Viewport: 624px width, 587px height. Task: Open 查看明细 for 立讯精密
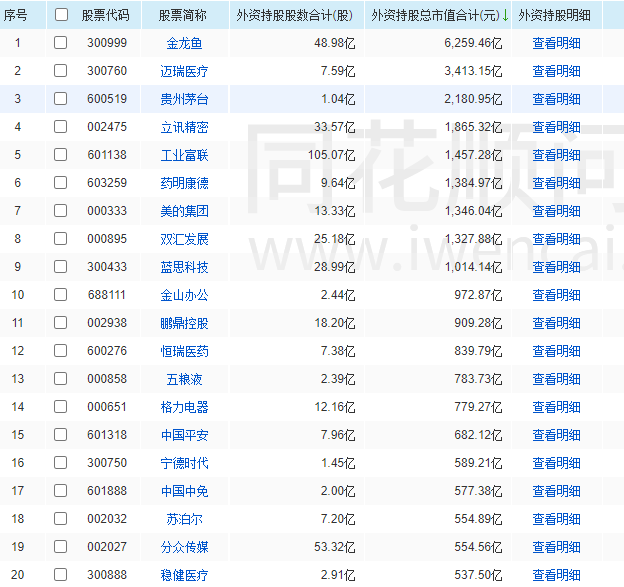pyautogui.click(x=556, y=127)
